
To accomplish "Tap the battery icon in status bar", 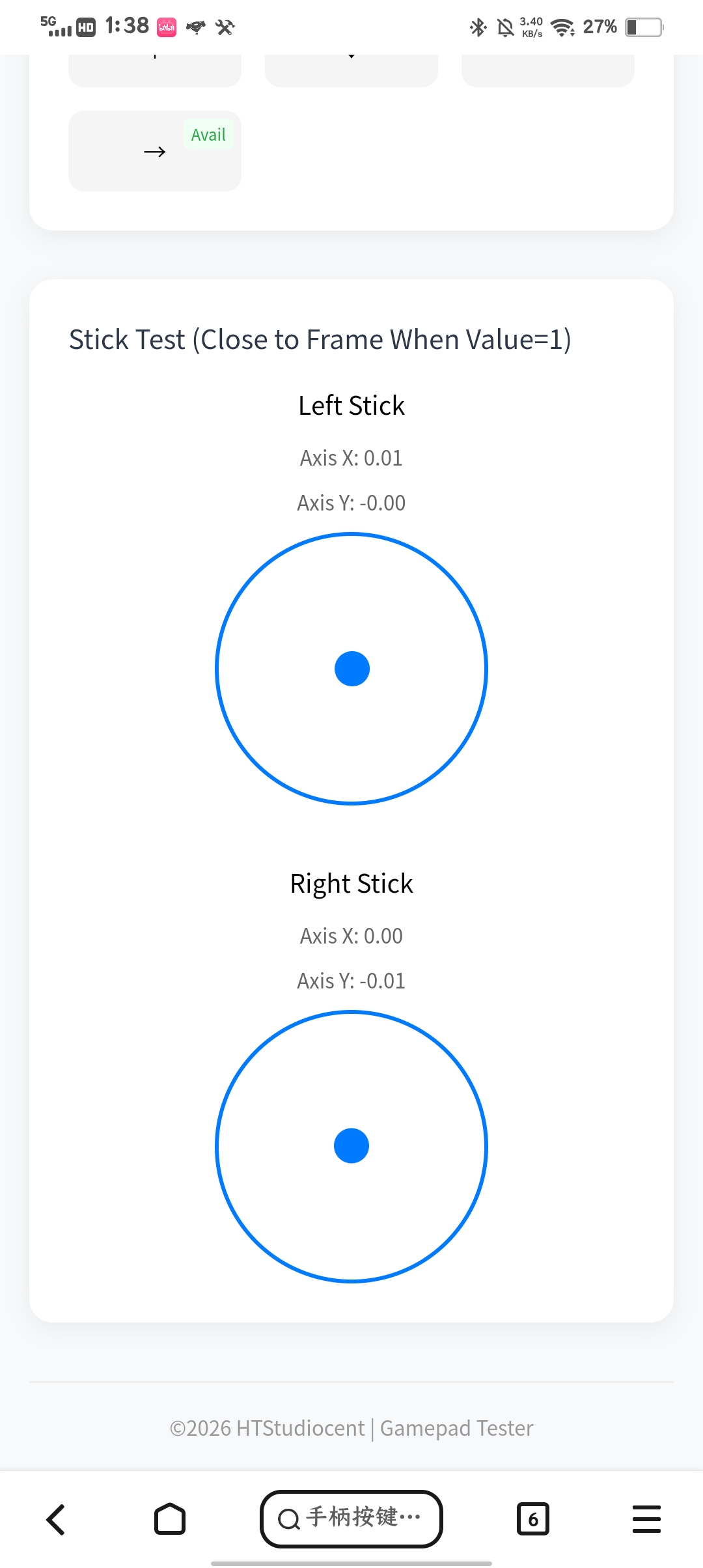I will pyautogui.click(x=643, y=27).
